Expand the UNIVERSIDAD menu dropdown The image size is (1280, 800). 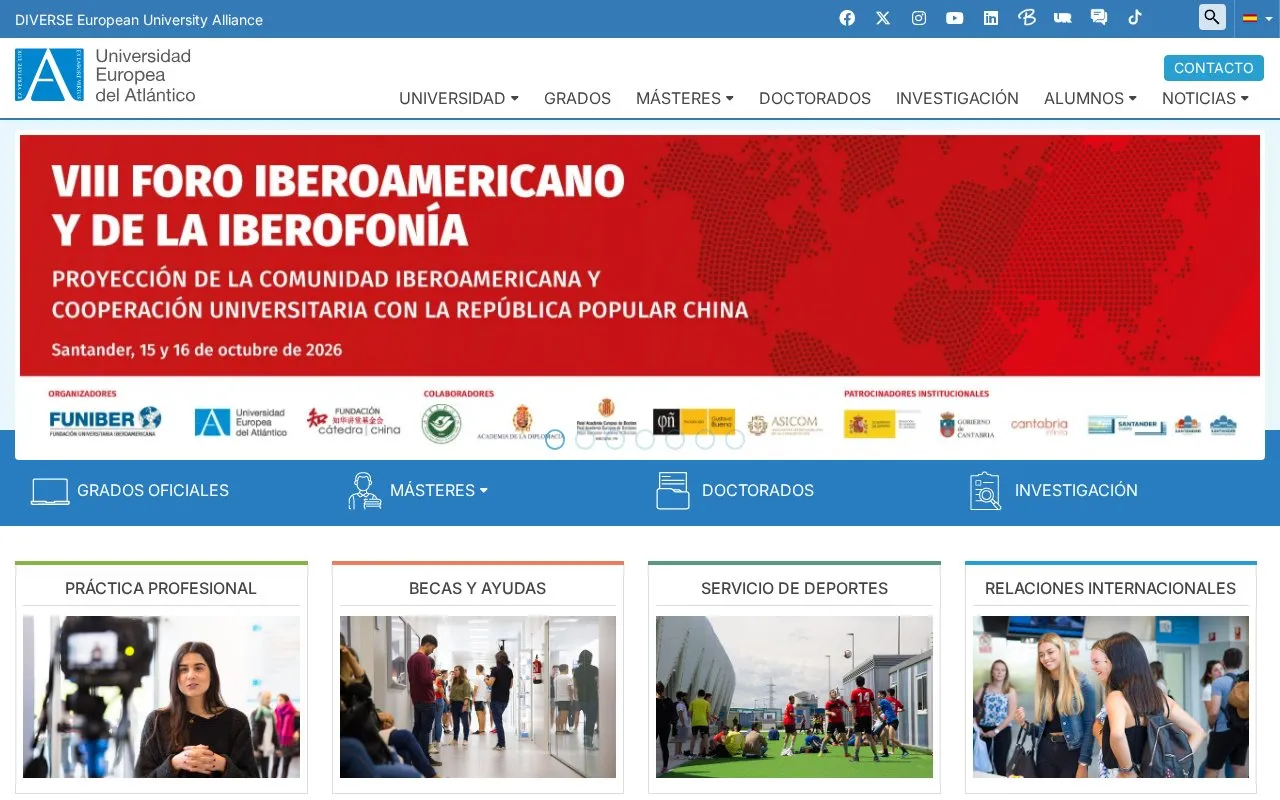[x=459, y=98]
